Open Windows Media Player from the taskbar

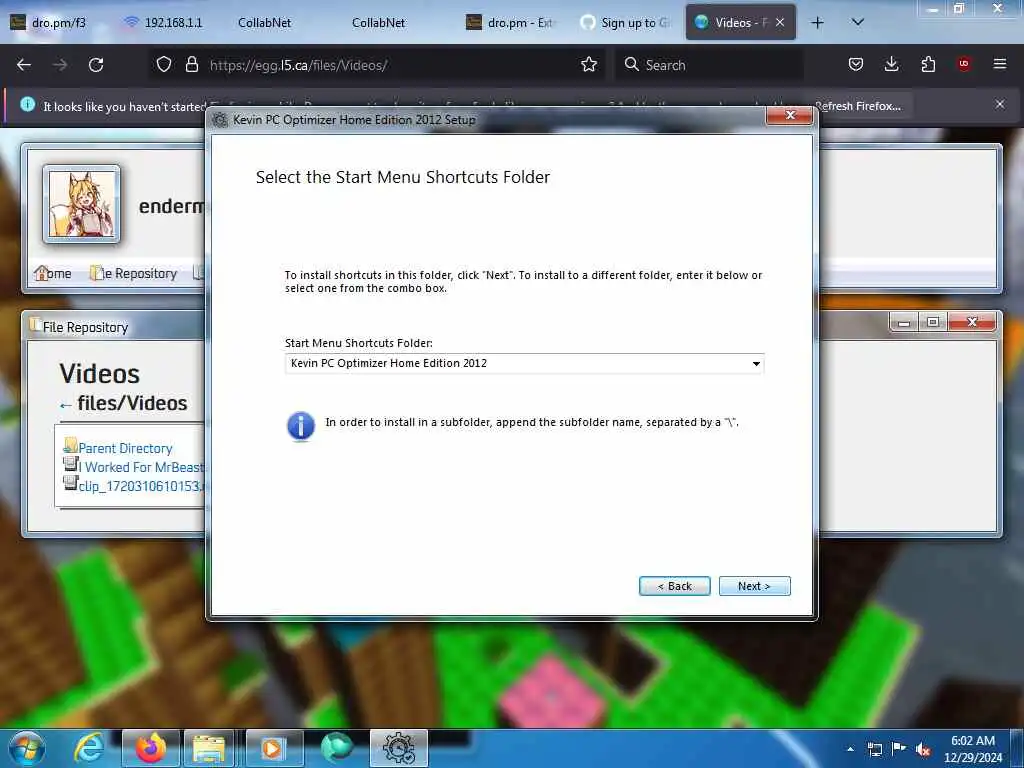tap(272, 748)
